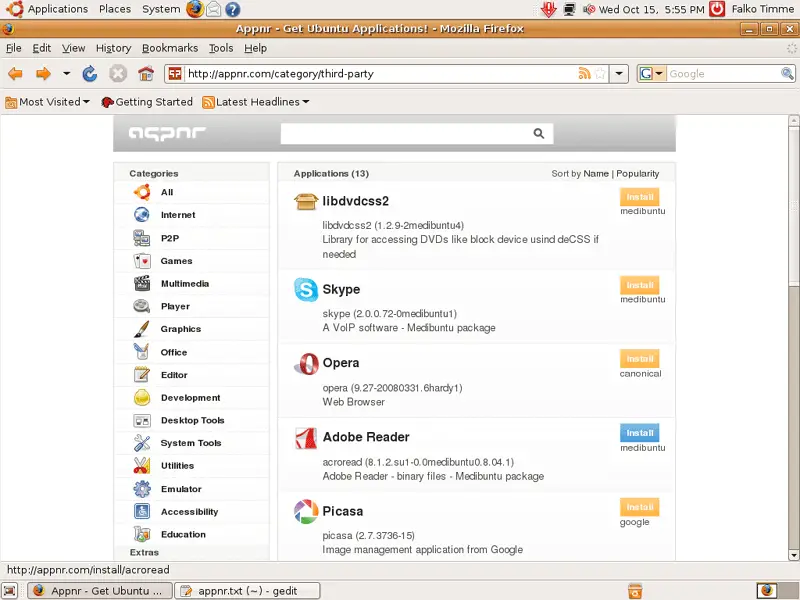Click the appnr site search magnifier
The width and height of the screenshot is (800, 600).
(x=539, y=134)
